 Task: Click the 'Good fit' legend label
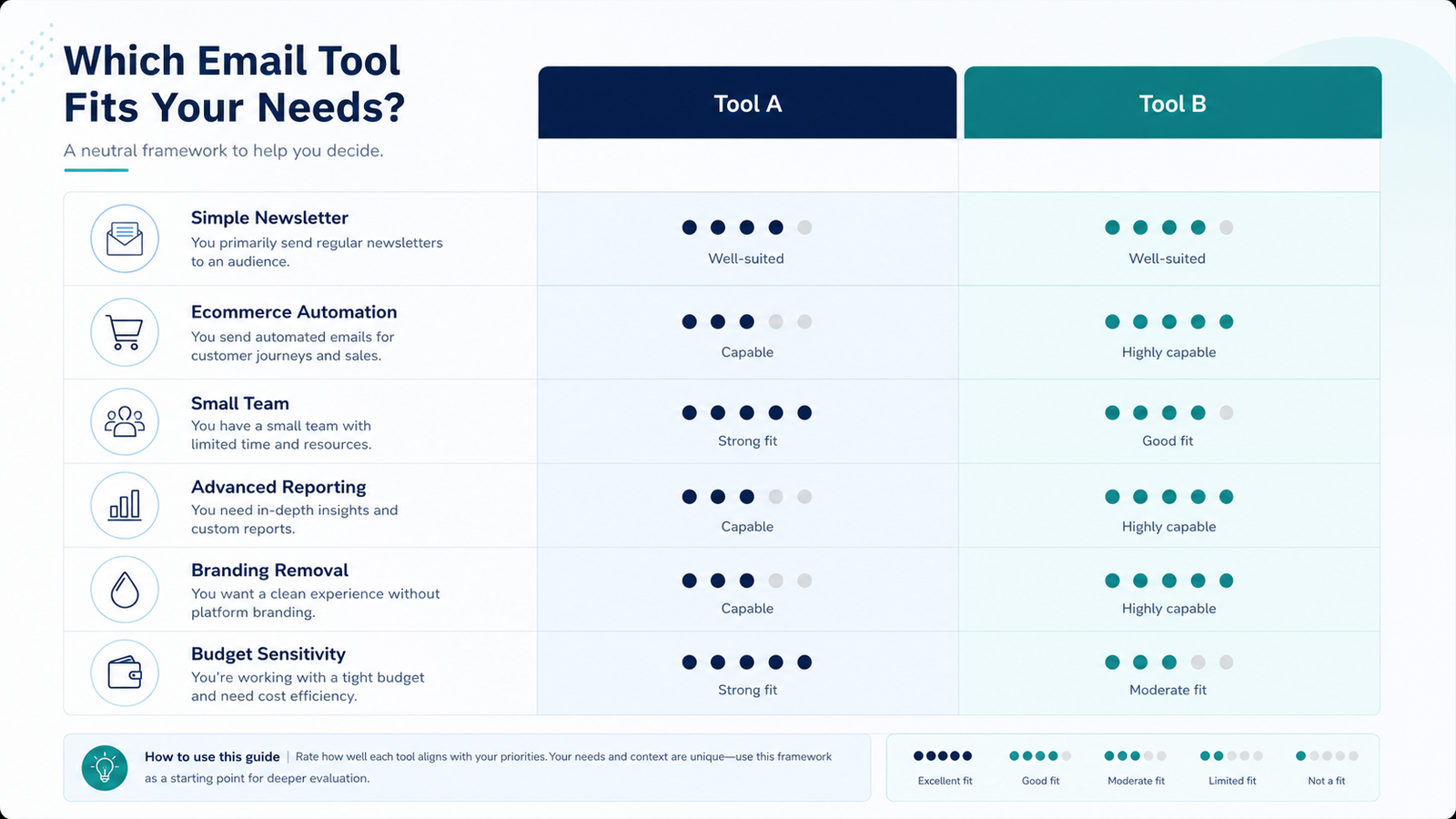click(x=1040, y=781)
